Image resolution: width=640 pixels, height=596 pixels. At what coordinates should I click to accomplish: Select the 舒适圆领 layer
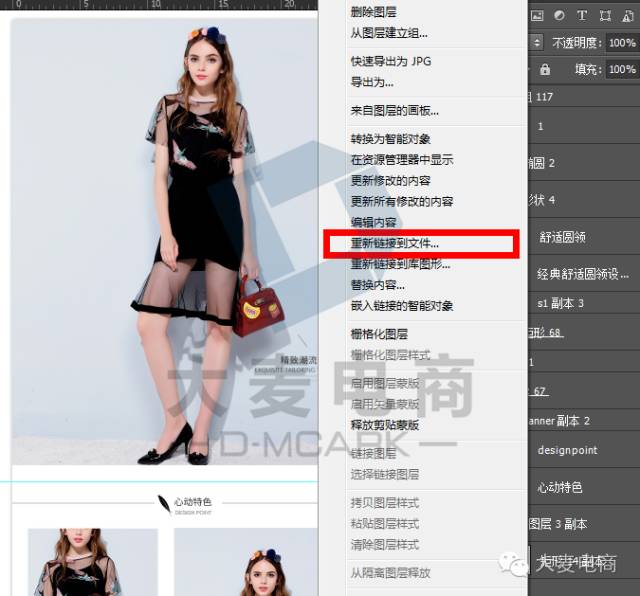(584, 237)
